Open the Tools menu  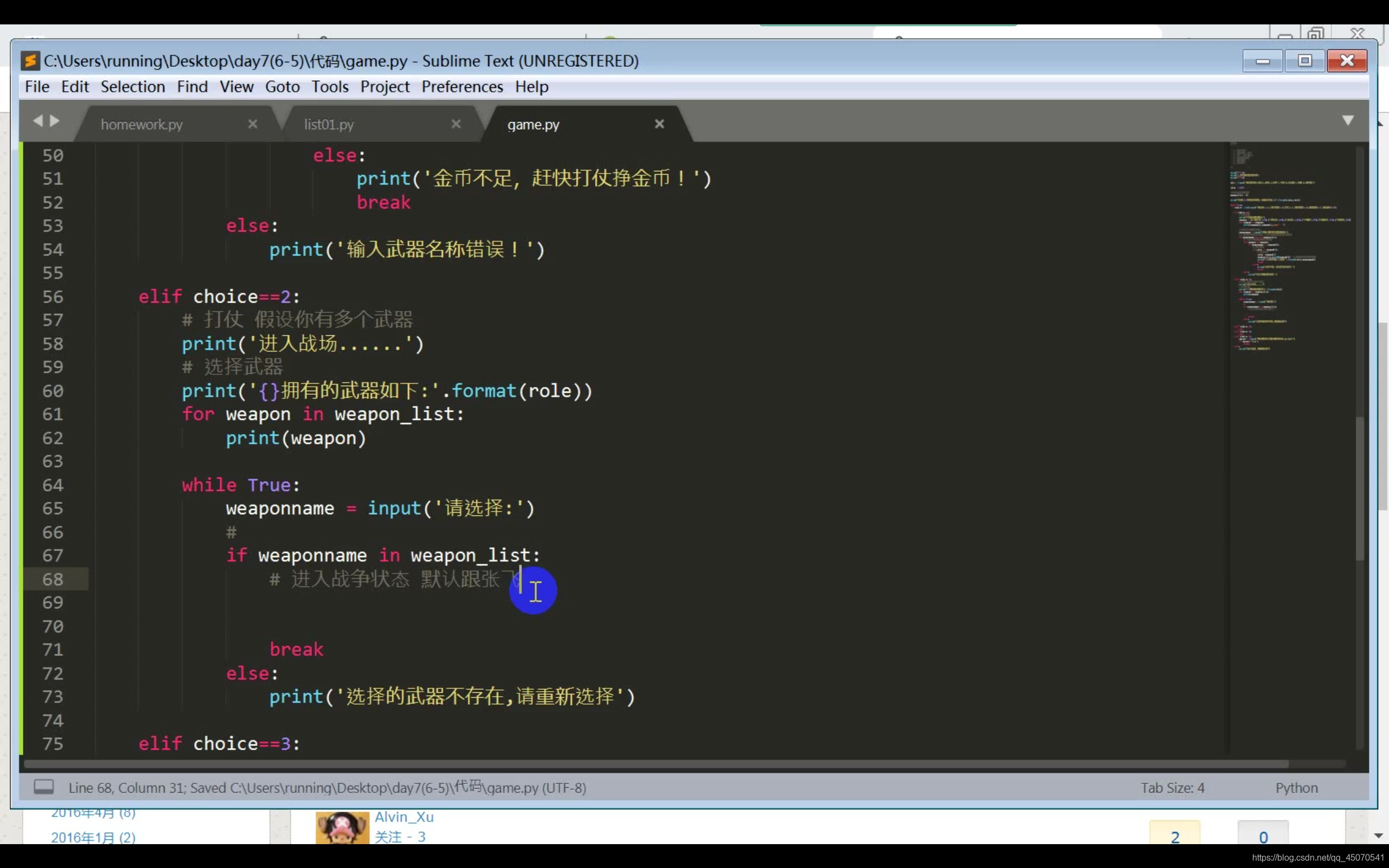click(329, 87)
